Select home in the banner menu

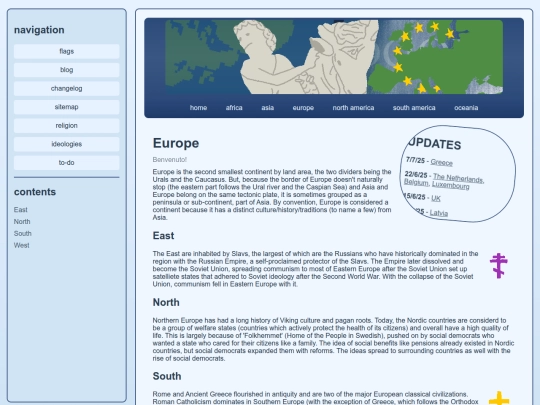point(198,108)
